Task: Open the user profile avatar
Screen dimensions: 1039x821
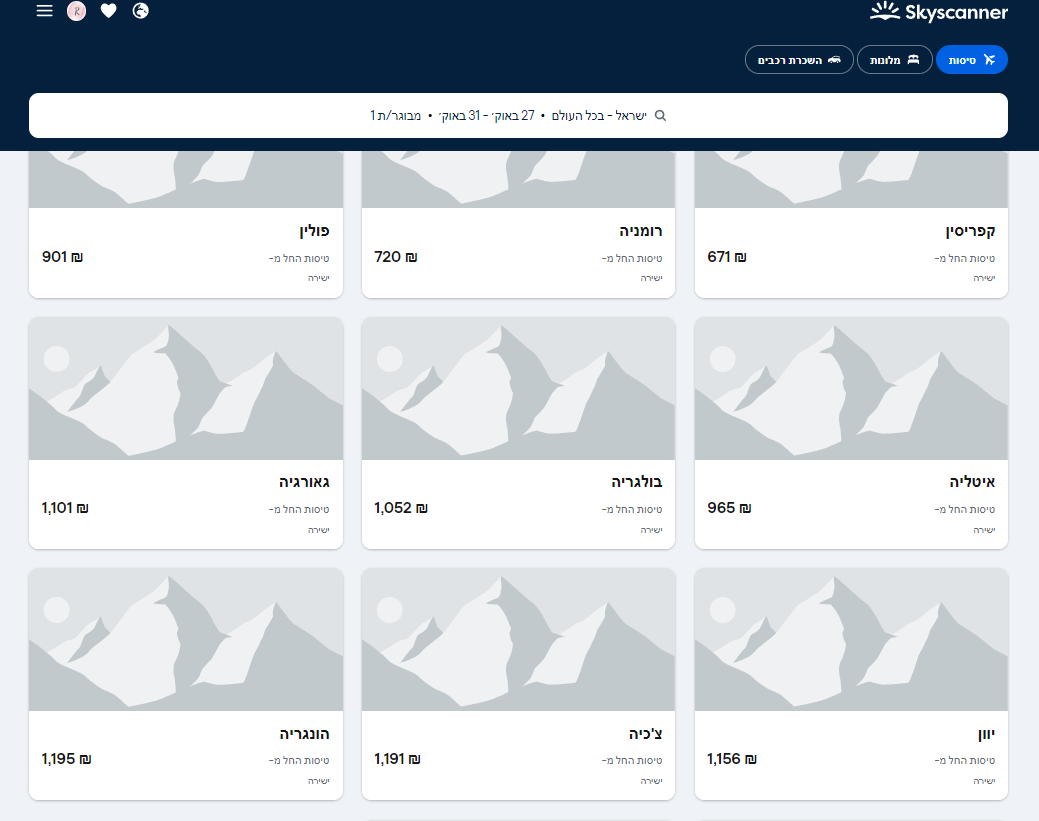Action: (76, 11)
